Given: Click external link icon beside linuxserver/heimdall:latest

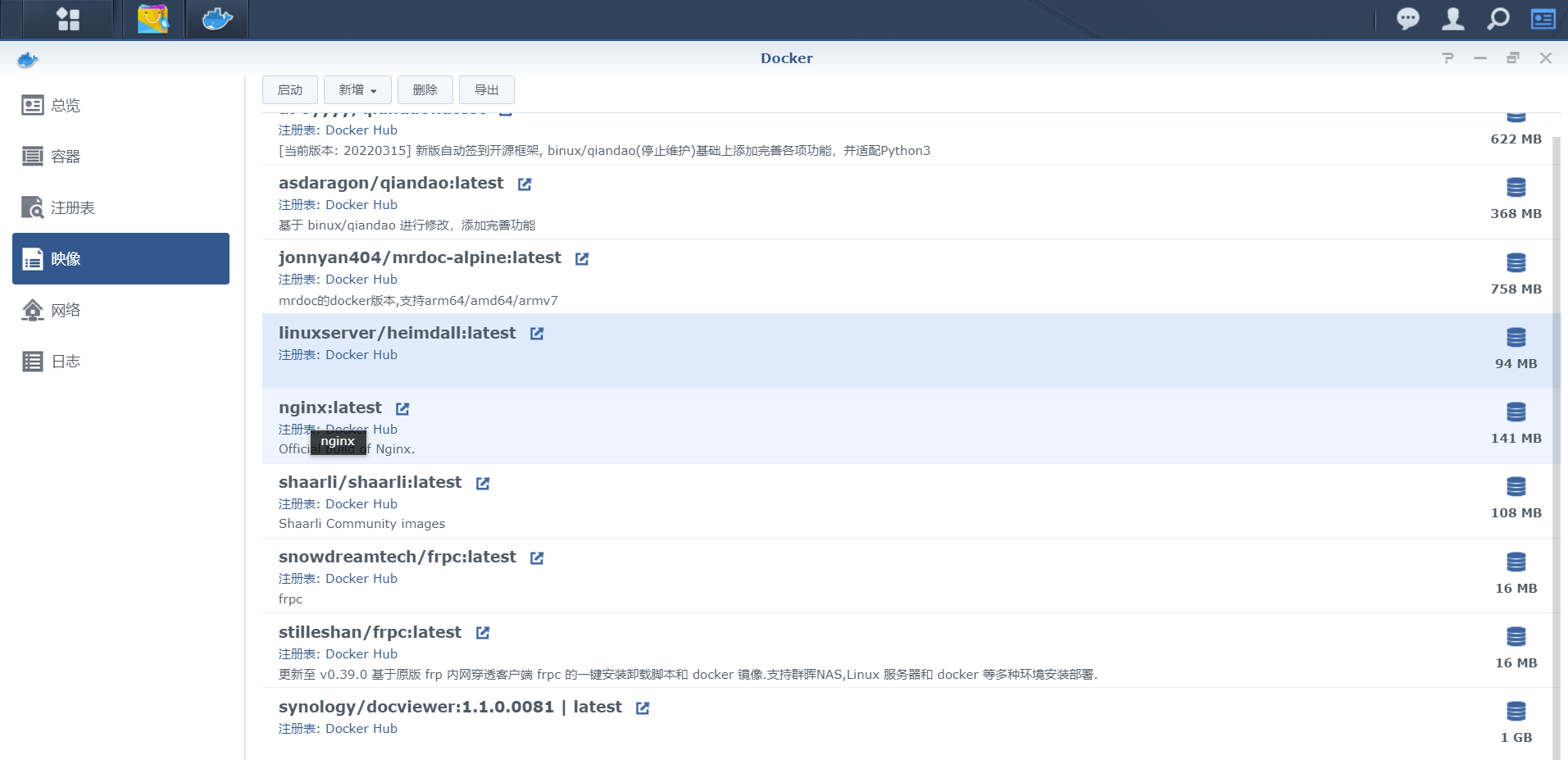Looking at the screenshot, I should click(536, 333).
